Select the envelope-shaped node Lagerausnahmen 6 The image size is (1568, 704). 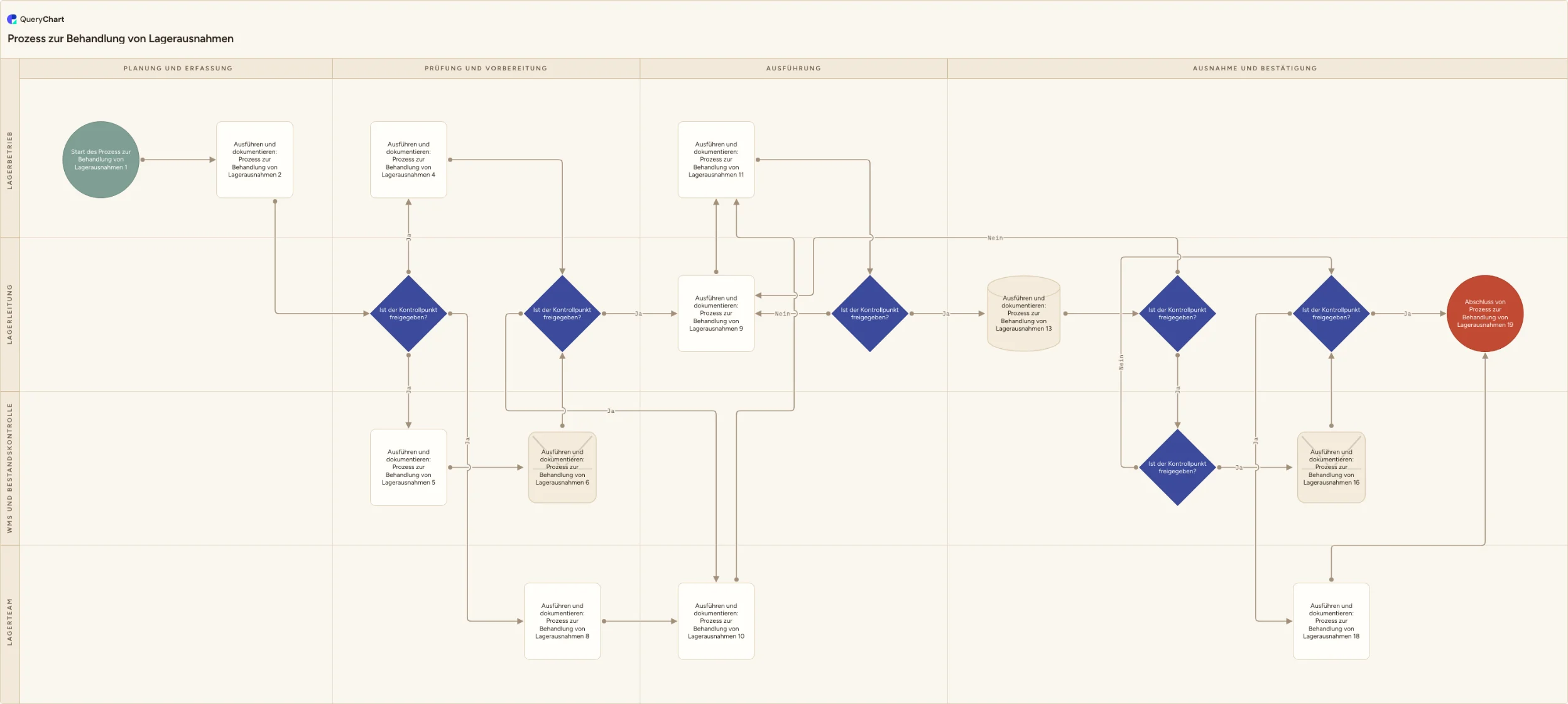coord(562,467)
